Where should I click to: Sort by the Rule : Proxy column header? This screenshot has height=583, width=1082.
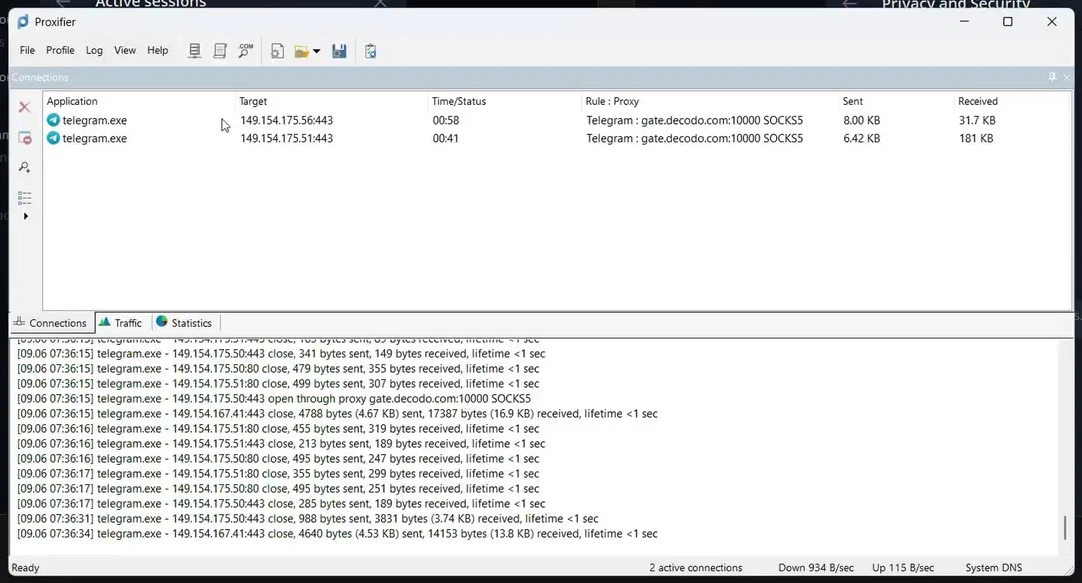612,101
